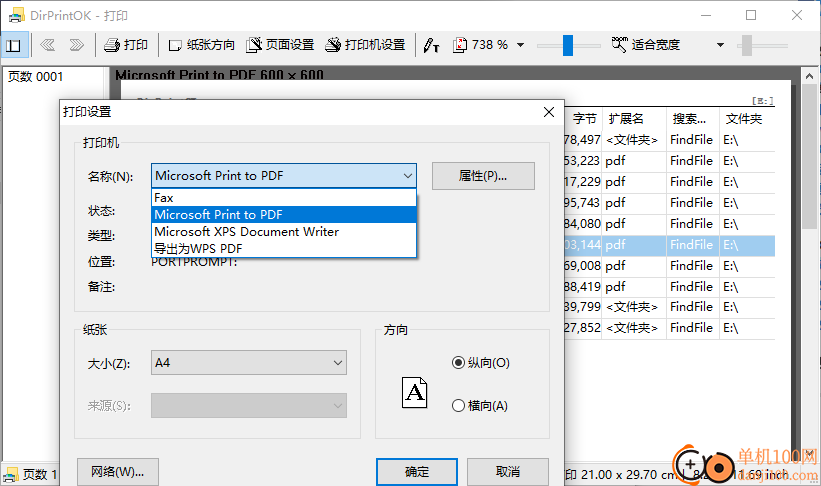Click the 53,223 pdf row
The width and height of the screenshot is (821, 486).
click(670, 161)
